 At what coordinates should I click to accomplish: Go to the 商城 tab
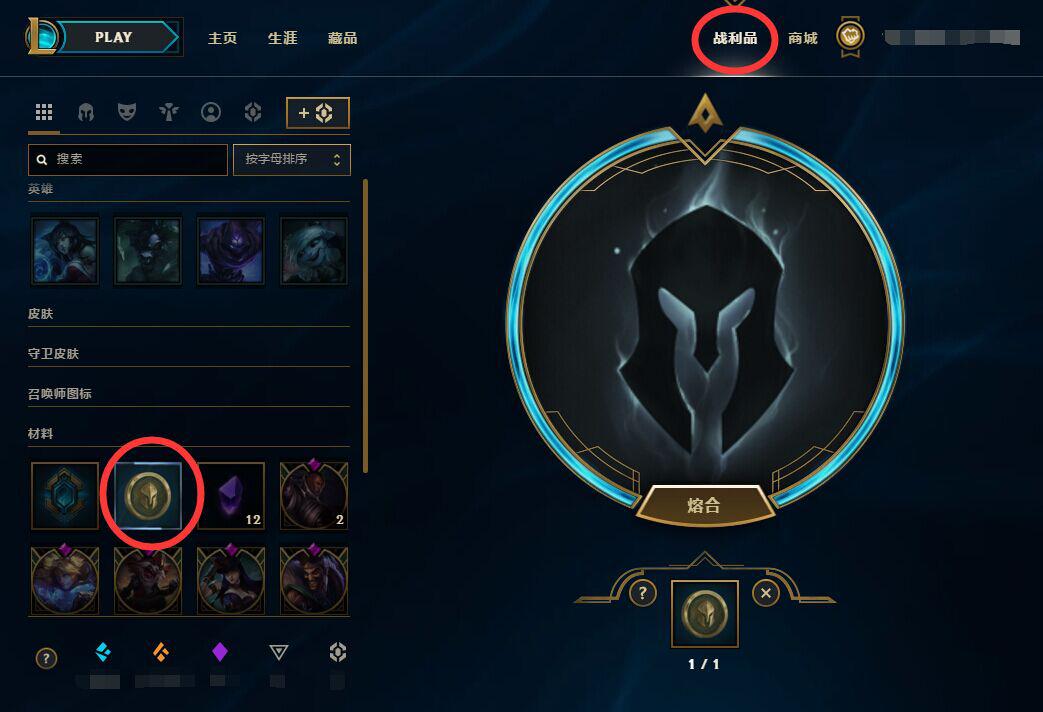(x=802, y=39)
